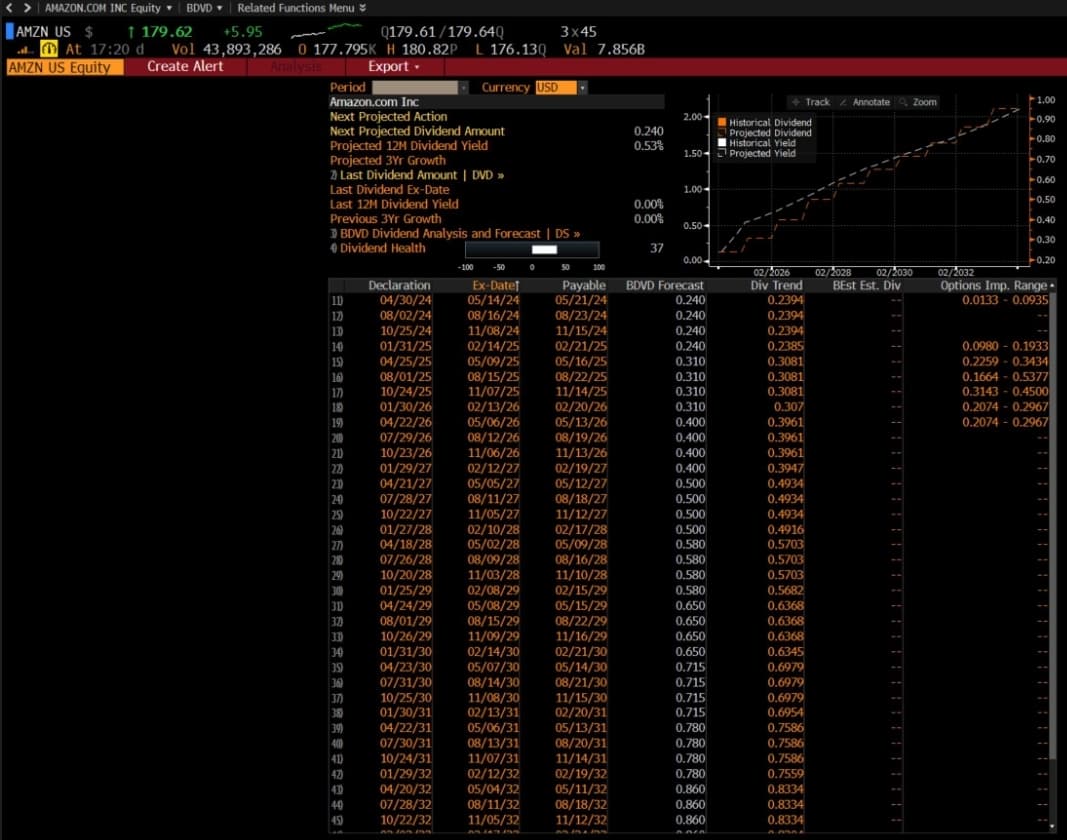Go back with the left arrow
This screenshot has width=1067, height=840.
(x=9, y=7)
